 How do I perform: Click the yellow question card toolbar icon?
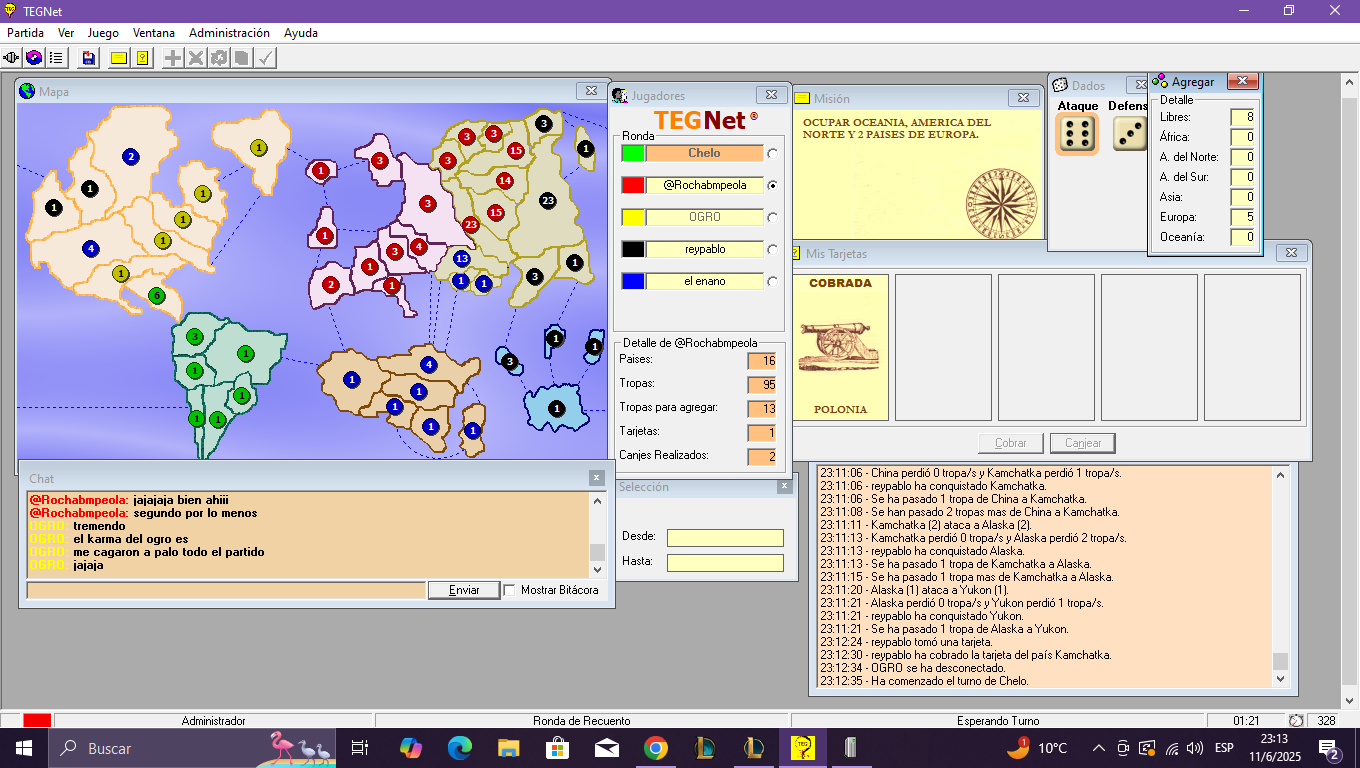click(x=142, y=58)
